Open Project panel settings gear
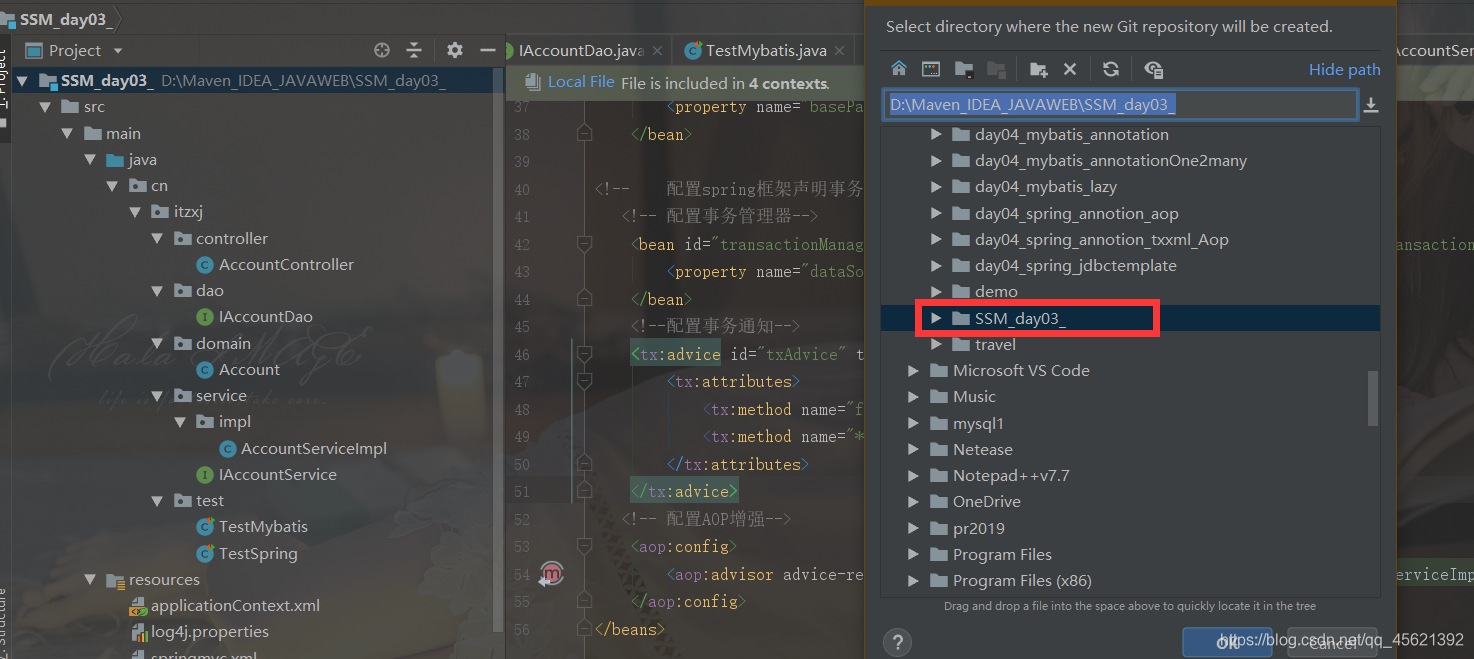1474x659 pixels. coord(455,50)
